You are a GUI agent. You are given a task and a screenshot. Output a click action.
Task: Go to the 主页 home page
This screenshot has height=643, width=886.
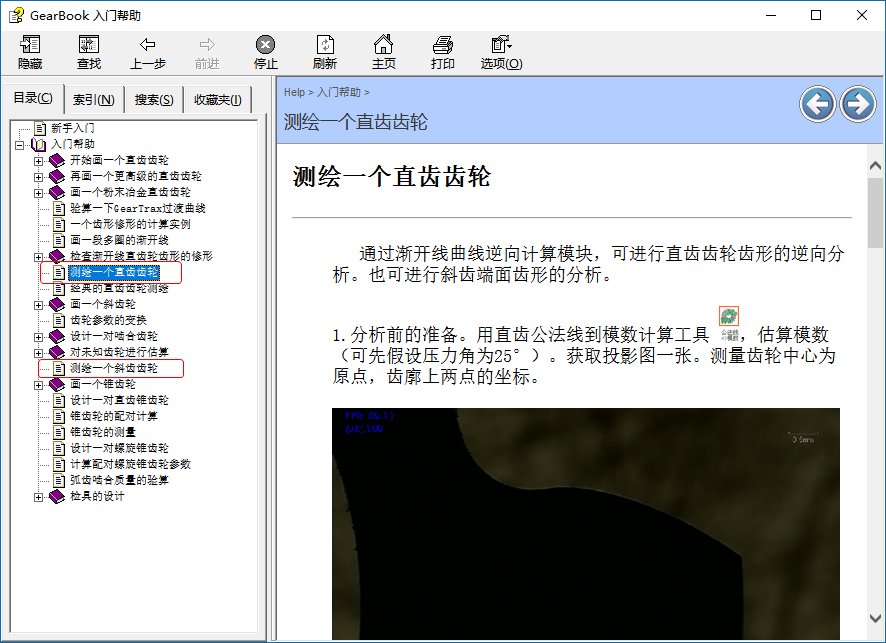384,52
